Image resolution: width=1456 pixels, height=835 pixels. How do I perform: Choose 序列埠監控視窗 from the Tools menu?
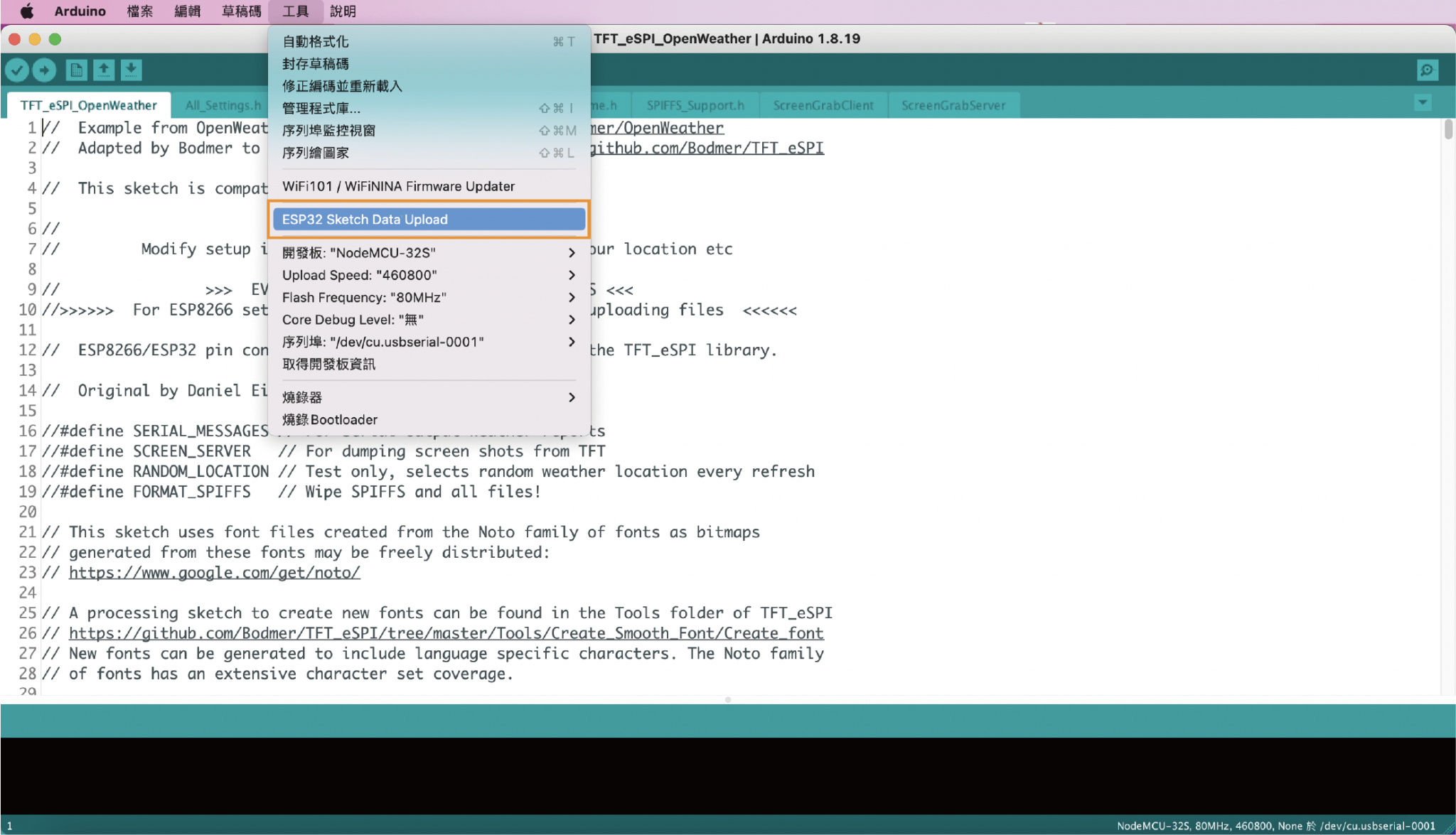pos(328,131)
